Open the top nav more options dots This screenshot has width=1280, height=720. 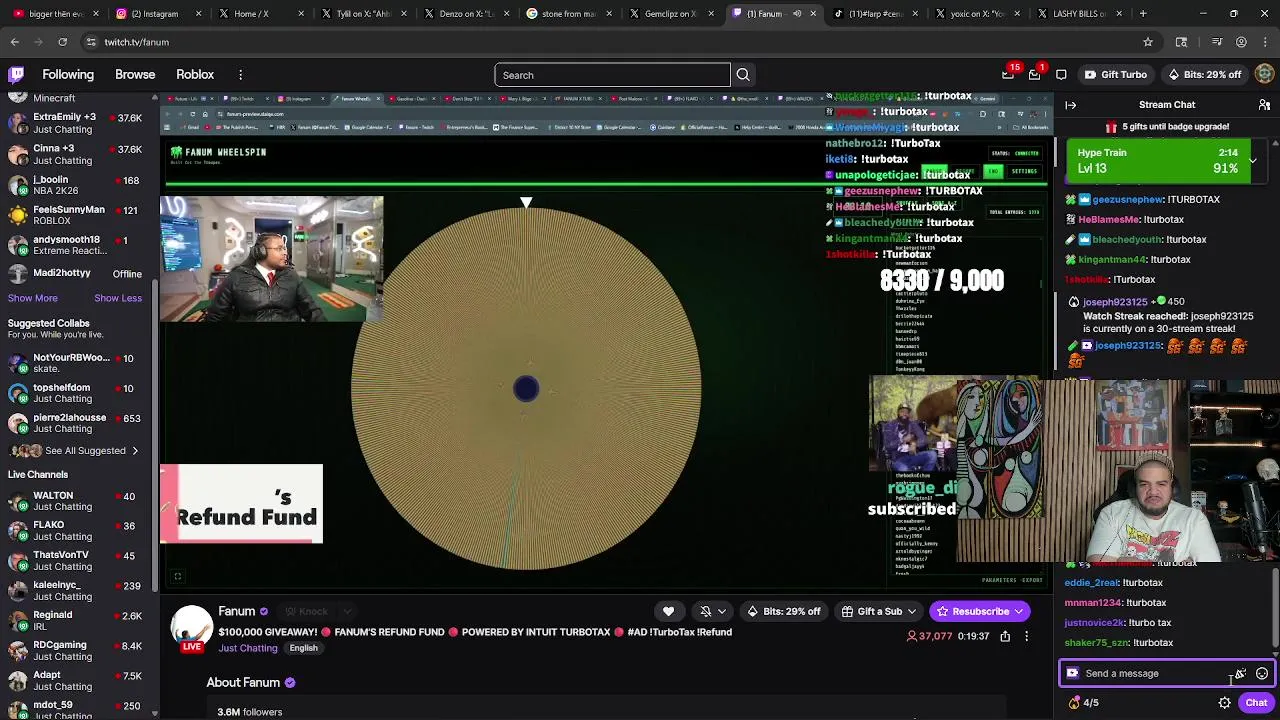point(240,75)
